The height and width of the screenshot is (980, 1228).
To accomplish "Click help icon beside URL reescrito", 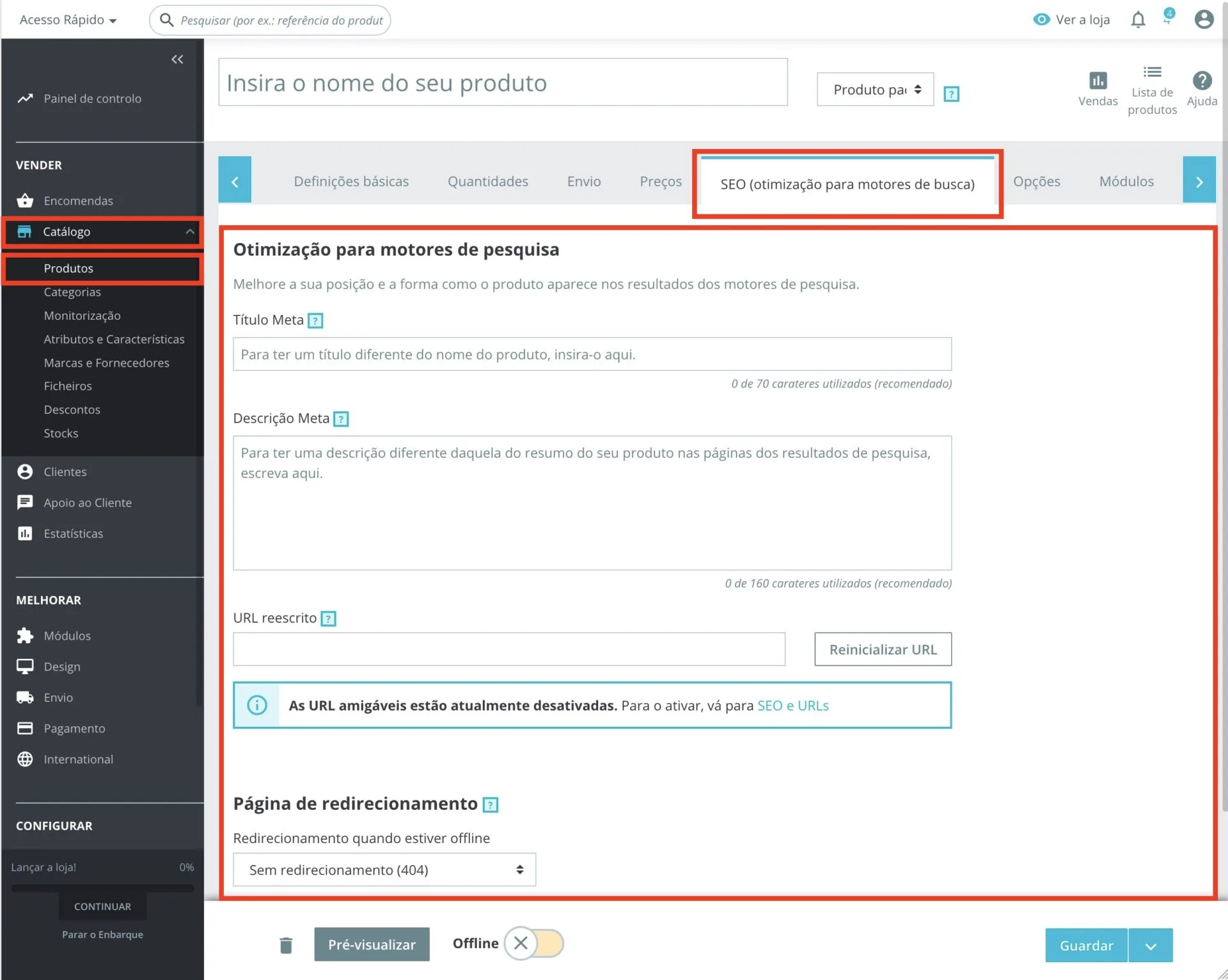I will (328, 619).
